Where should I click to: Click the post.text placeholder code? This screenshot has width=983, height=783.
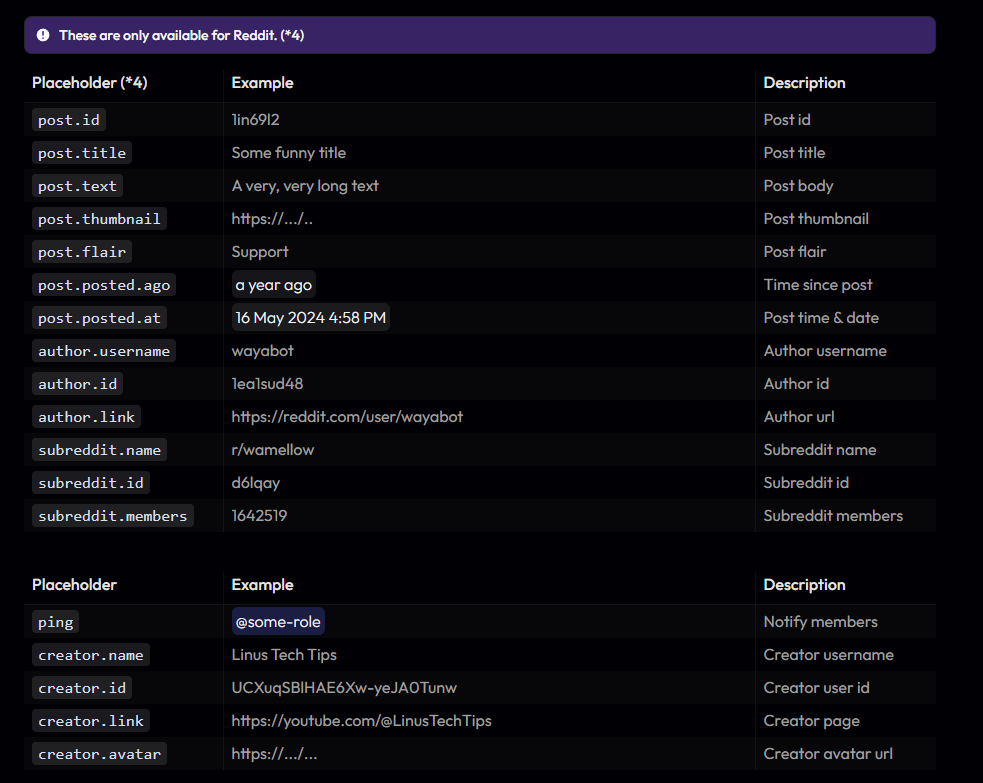[x=77, y=186]
